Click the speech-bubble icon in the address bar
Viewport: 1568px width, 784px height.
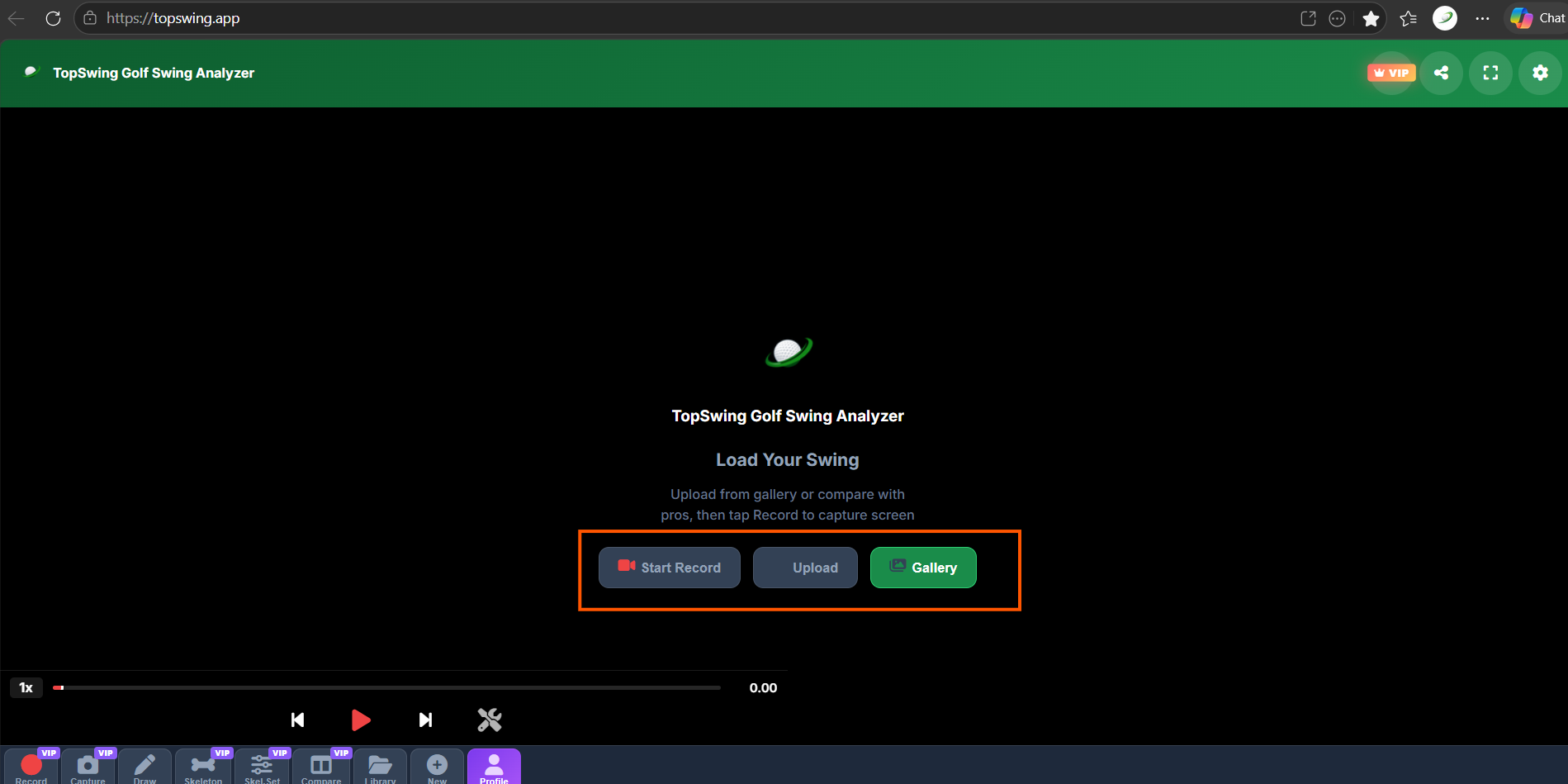coord(1337,18)
